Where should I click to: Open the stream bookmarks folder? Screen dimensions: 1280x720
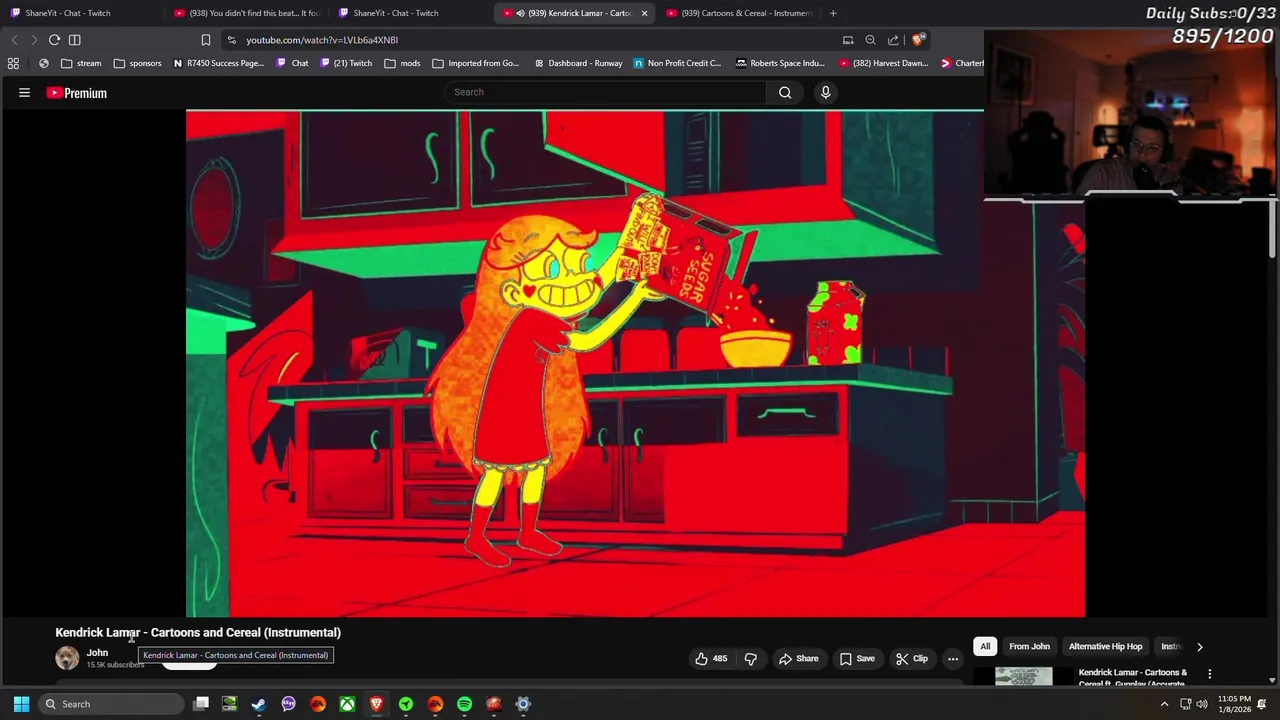coord(81,63)
